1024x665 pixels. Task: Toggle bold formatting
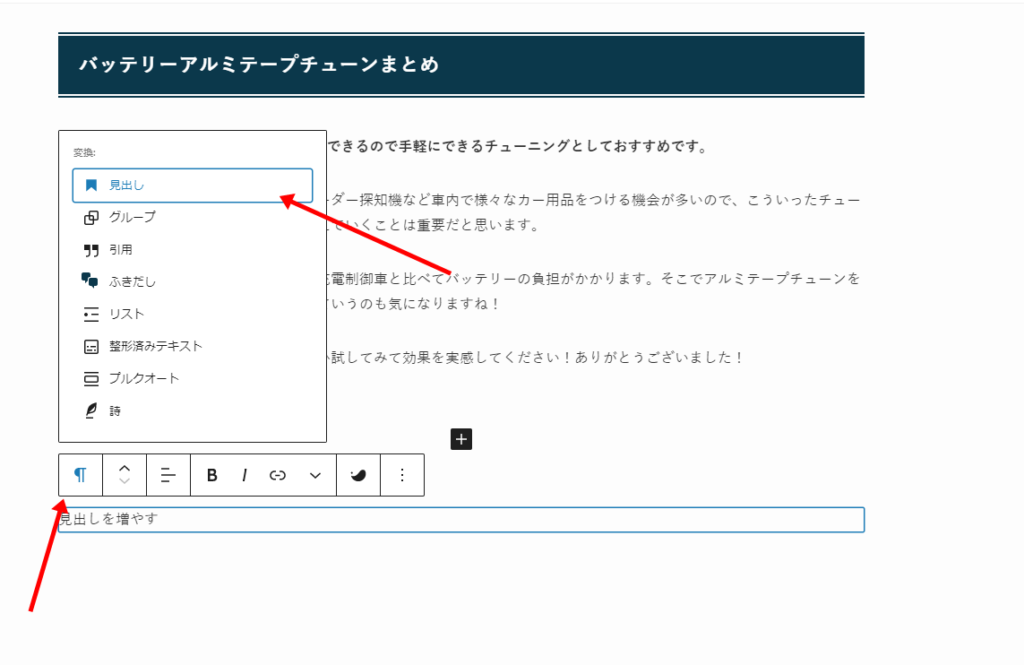(x=212, y=475)
